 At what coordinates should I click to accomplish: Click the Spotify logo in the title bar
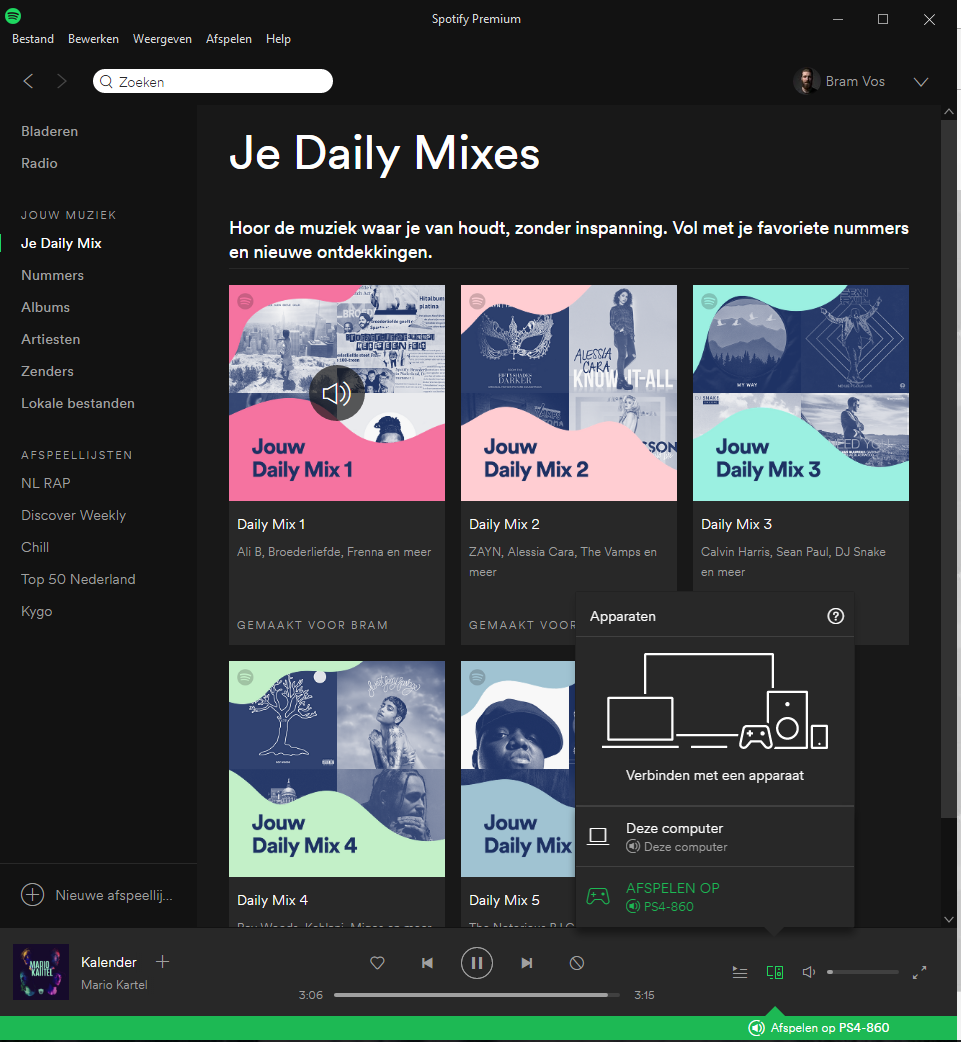coord(13,15)
